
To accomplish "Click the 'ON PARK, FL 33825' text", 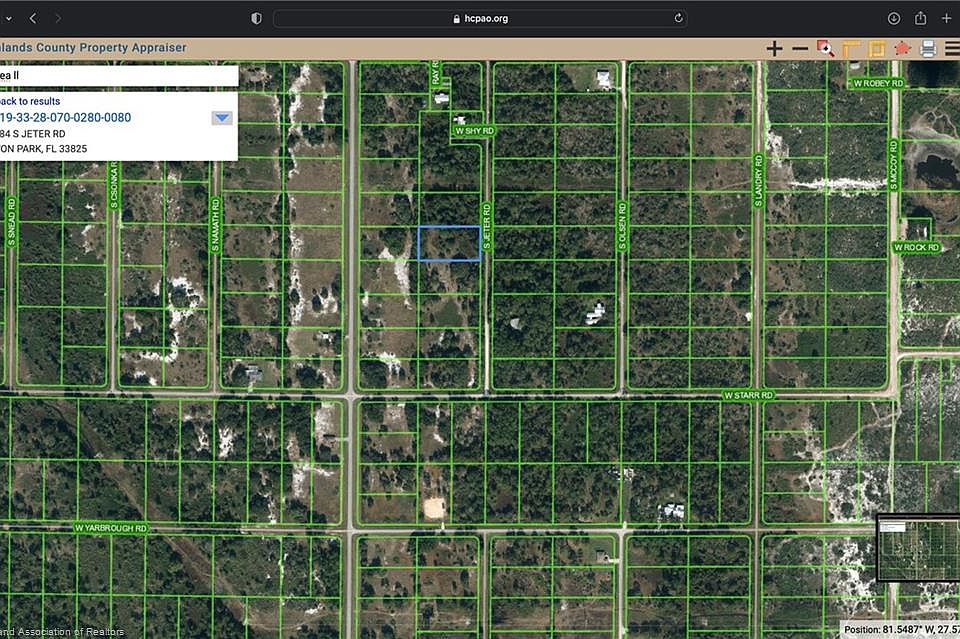I will (43, 149).
